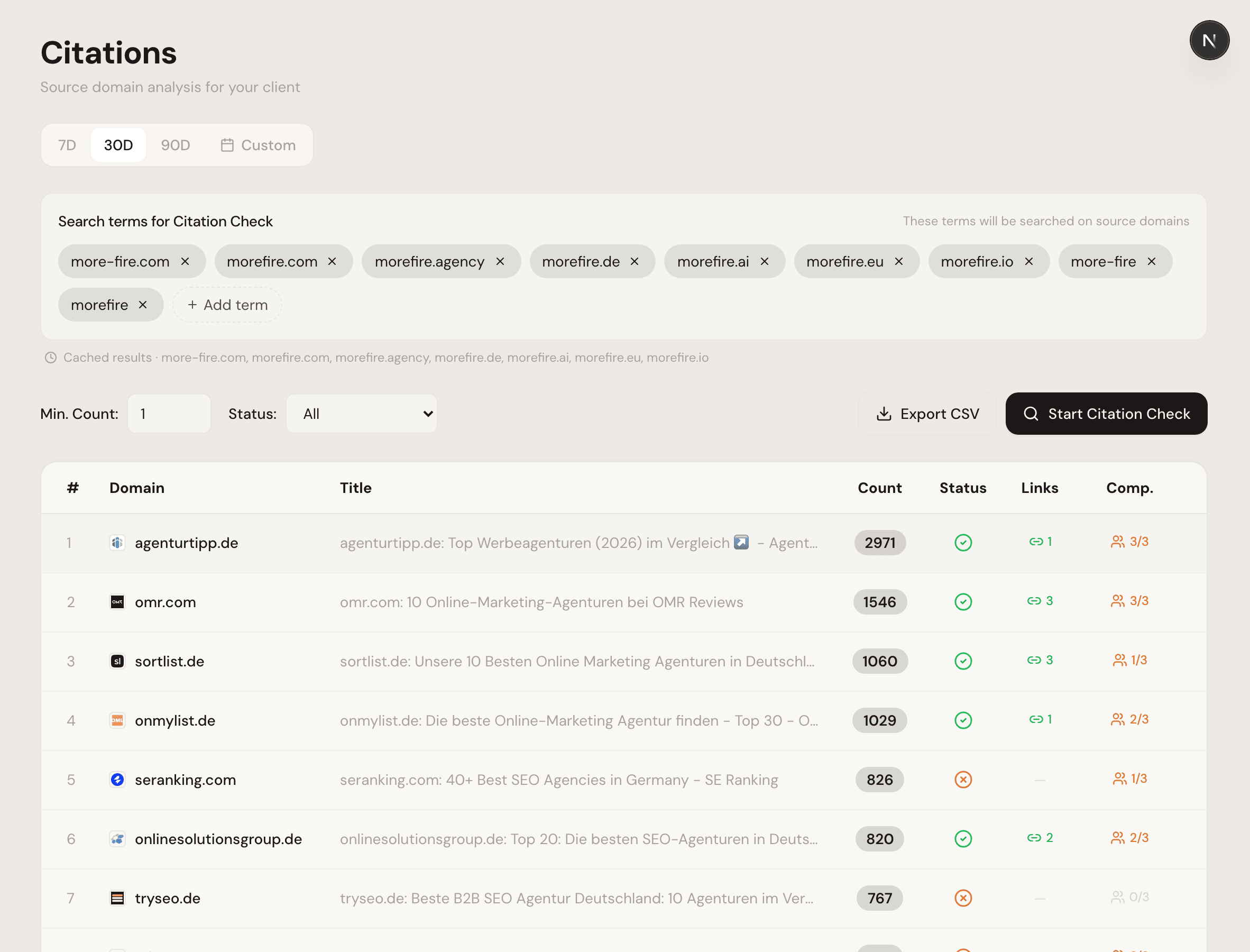Screen dimensions: 1250x952
Task: Click the status check icon for onmylist.de
Action: [963, 720]
